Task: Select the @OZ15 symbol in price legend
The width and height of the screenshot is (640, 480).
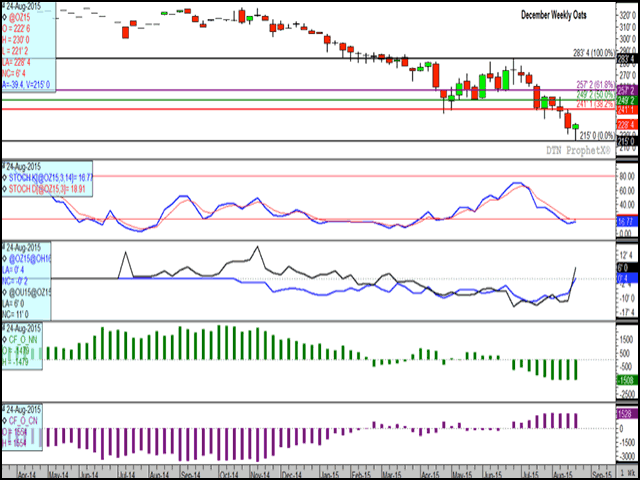Action: tap(19, 18)
